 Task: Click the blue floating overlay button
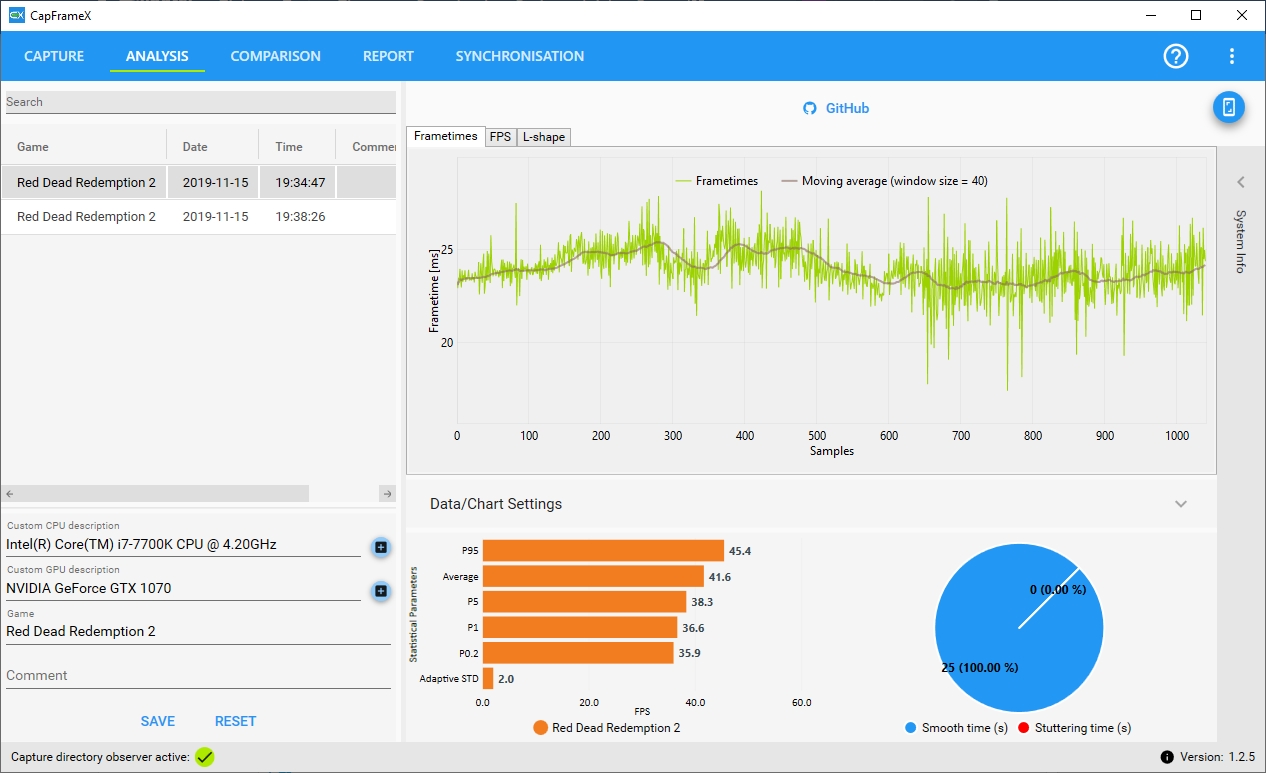pyautogui.click(x=1229, y=107)
